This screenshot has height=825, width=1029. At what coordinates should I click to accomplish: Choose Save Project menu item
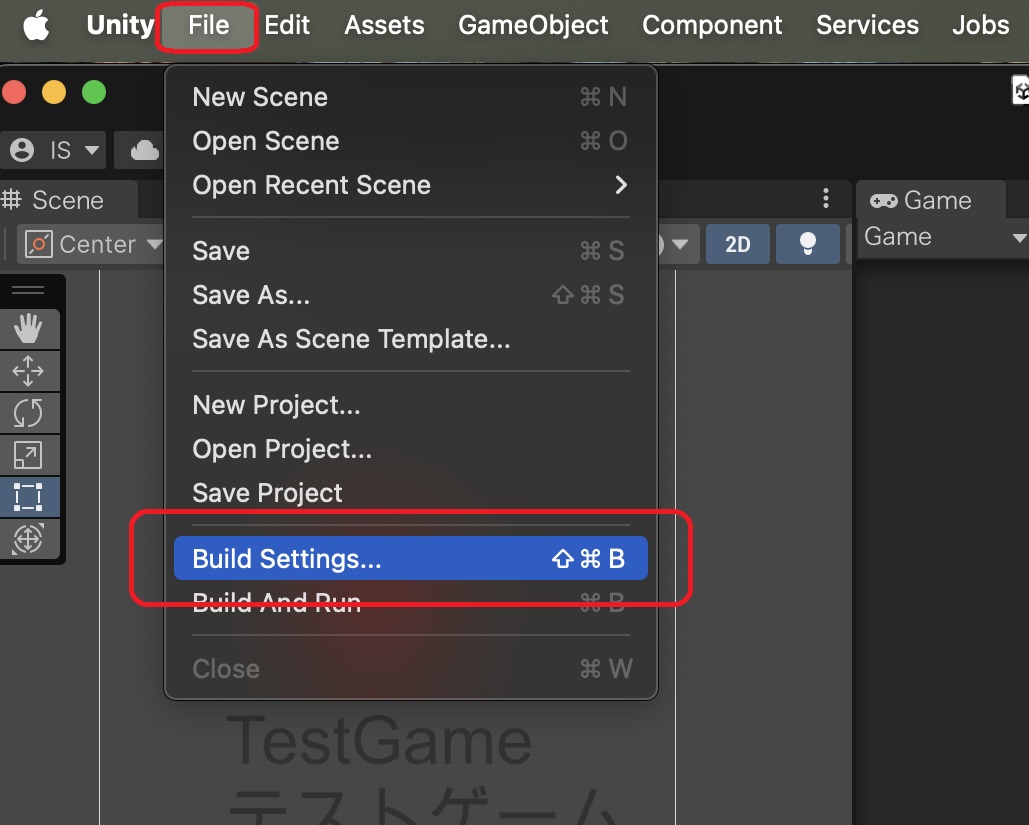410,493
